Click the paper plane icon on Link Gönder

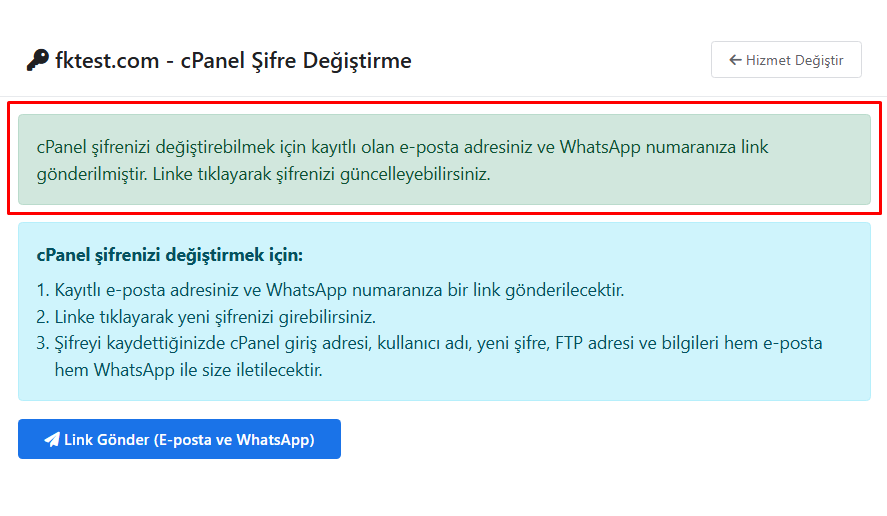52,440
